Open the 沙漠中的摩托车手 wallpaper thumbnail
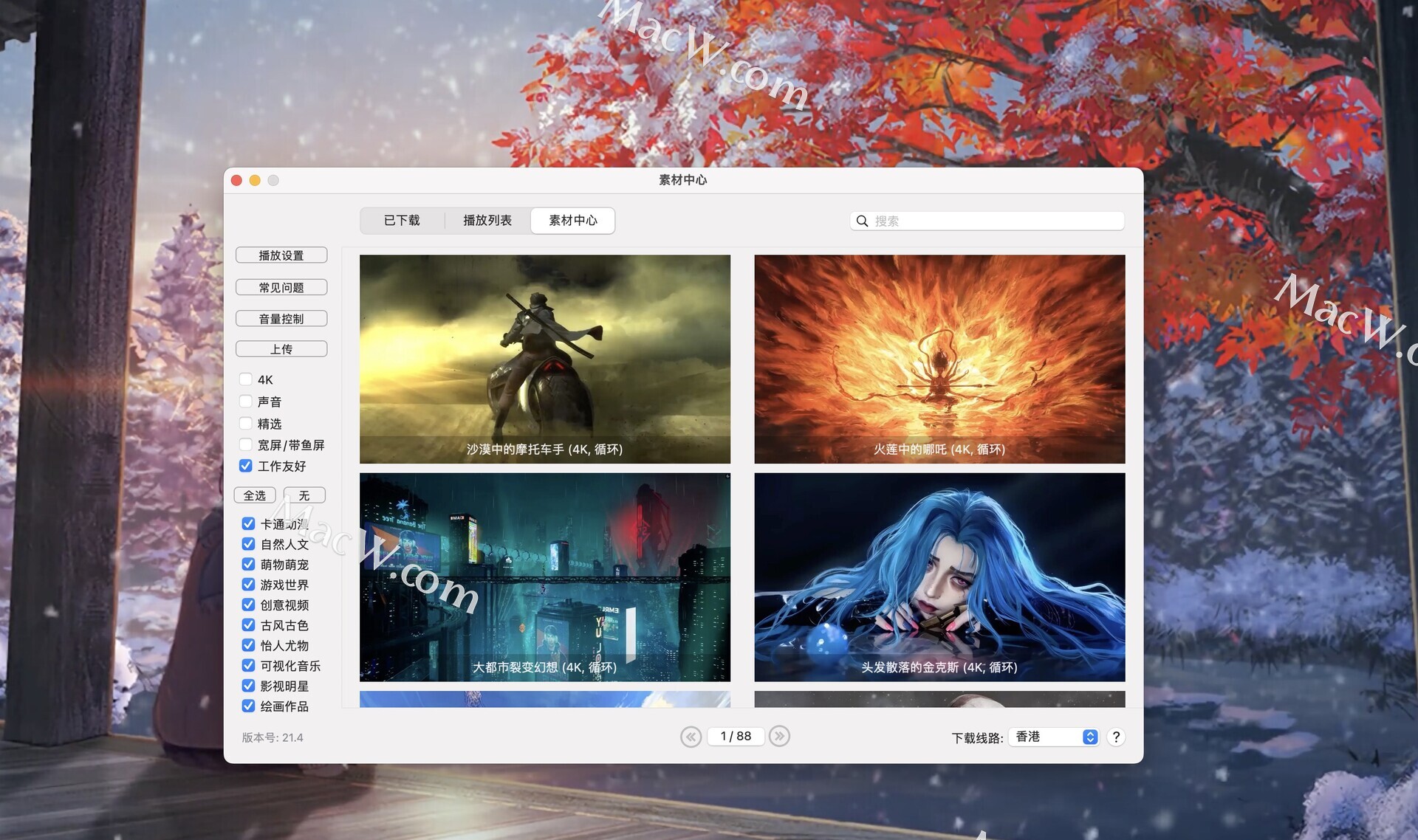1418x840 pixels. coord(545,359)
